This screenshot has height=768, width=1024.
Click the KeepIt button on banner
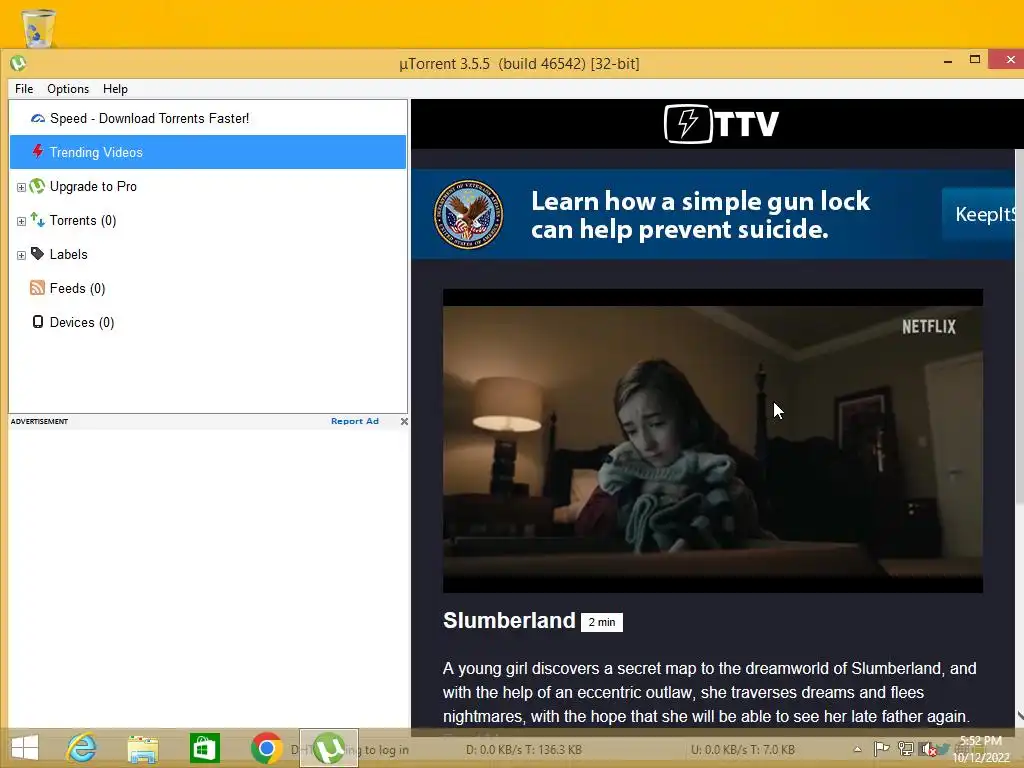point(978,214)
